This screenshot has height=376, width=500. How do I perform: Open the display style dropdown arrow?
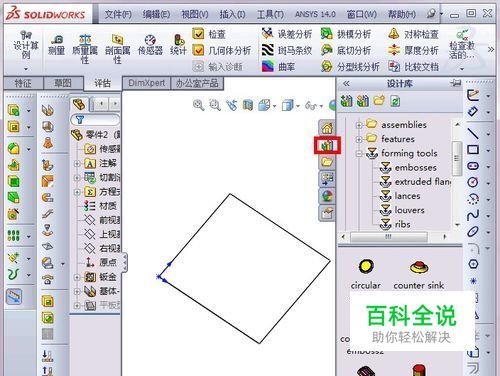[298, 106]
